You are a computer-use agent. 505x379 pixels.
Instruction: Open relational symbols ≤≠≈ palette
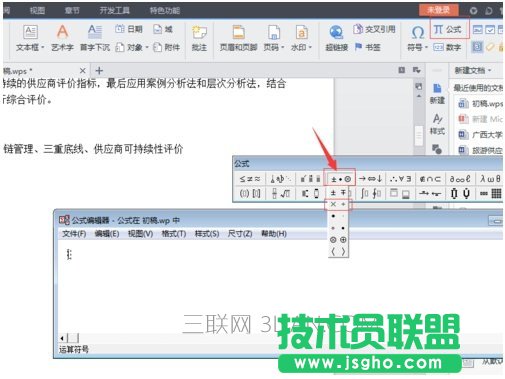250,179
